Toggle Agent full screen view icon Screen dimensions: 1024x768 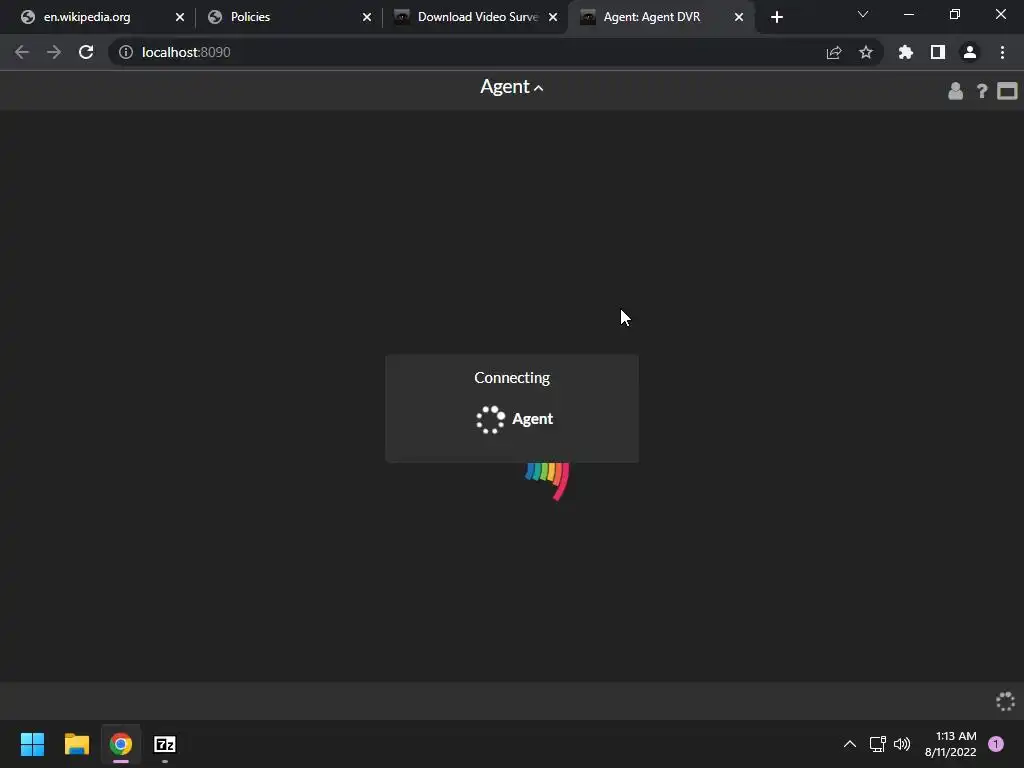coord(1007,91)
